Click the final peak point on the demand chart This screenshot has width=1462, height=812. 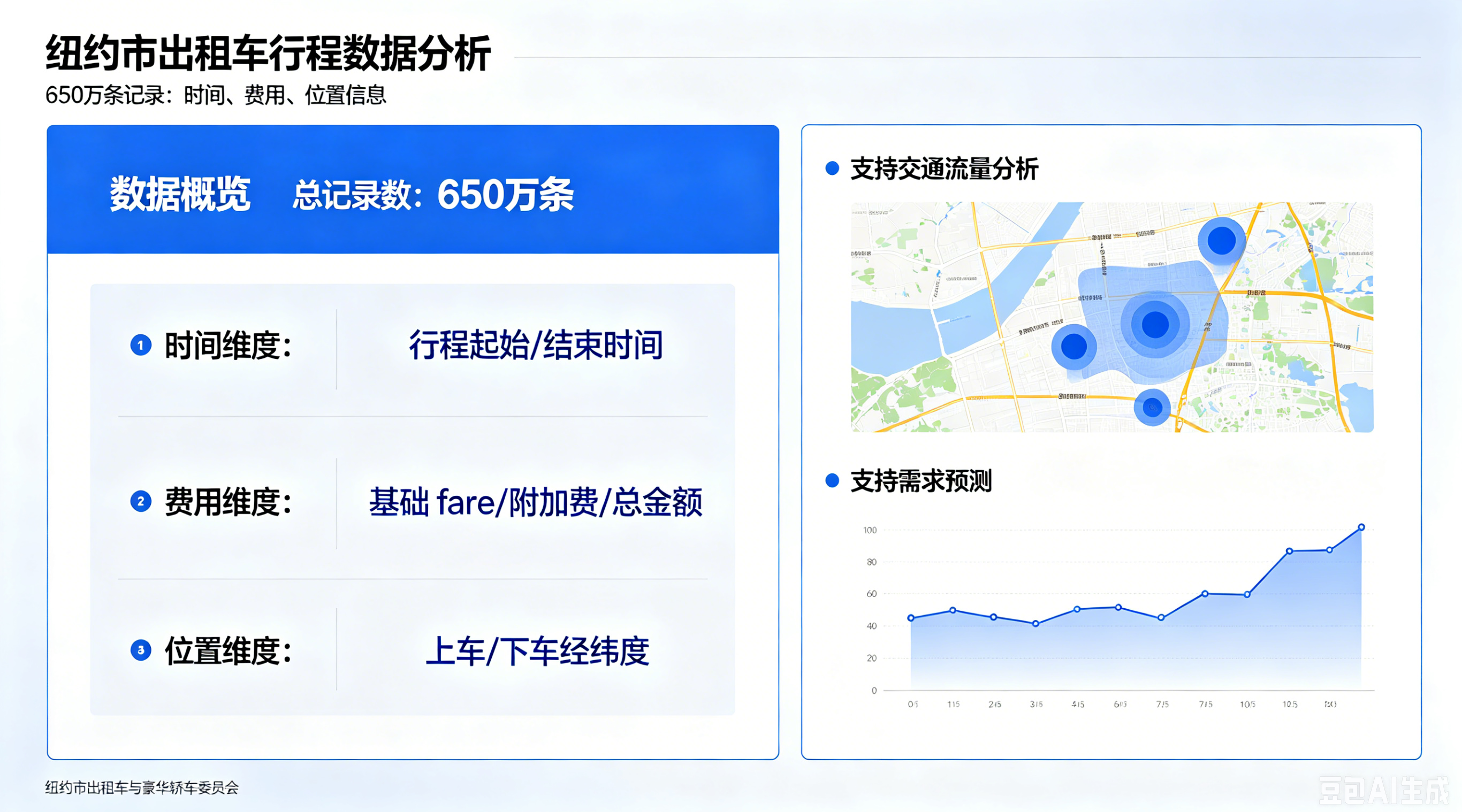click(1361, 527)
